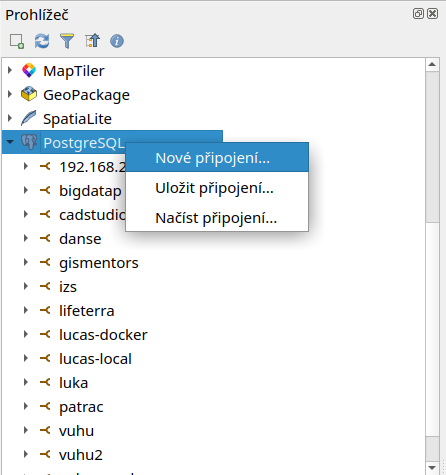Select the danse connection
The image size is (446, 475).
click(x=80, y=239)
